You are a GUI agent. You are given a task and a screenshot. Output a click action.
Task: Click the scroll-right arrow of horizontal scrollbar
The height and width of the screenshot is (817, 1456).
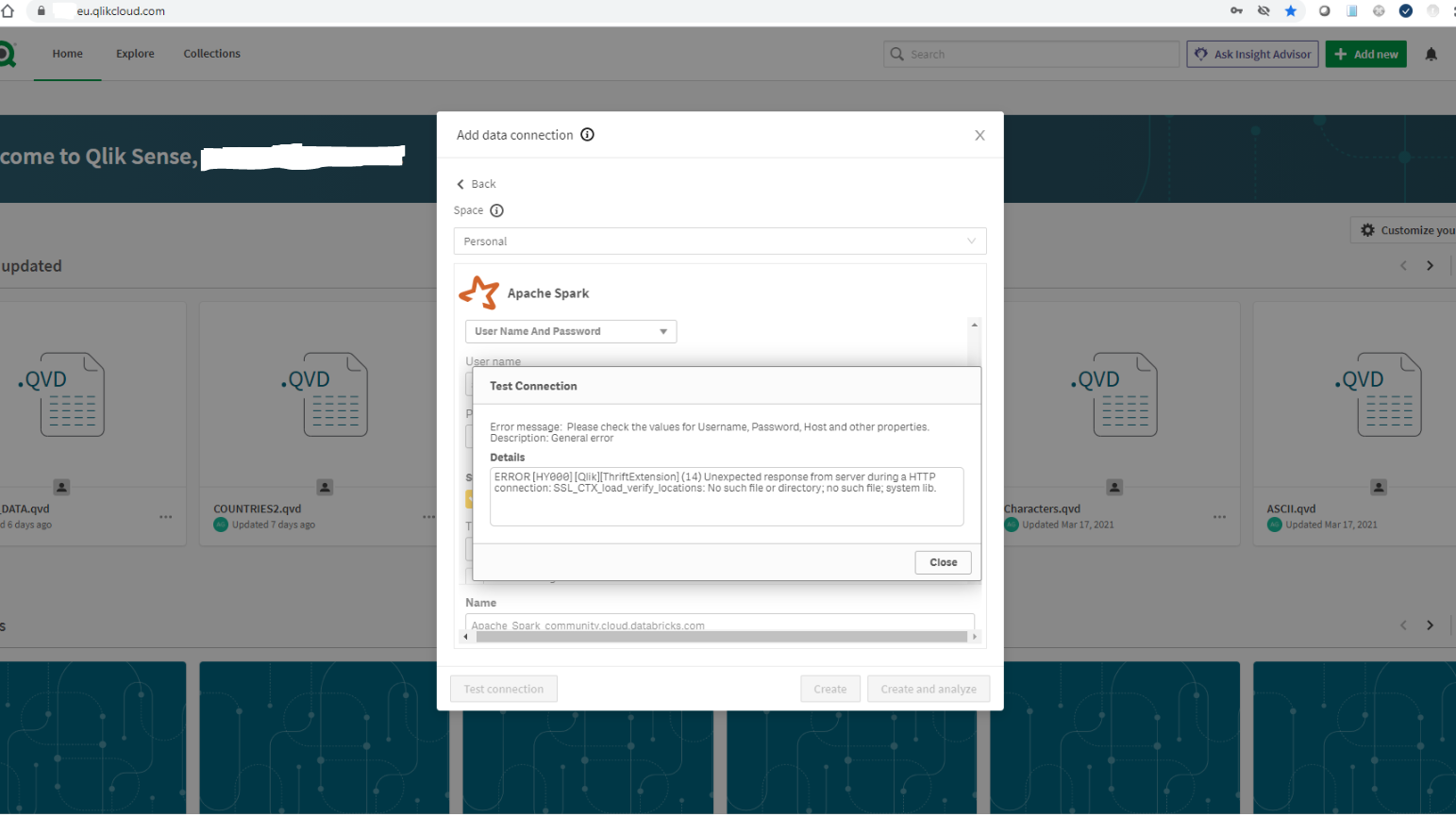(x=975, y=637)
